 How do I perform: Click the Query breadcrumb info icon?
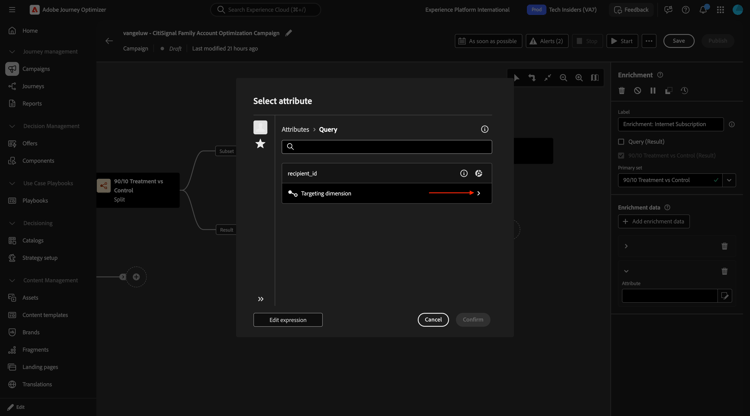(x=485, y=129)
